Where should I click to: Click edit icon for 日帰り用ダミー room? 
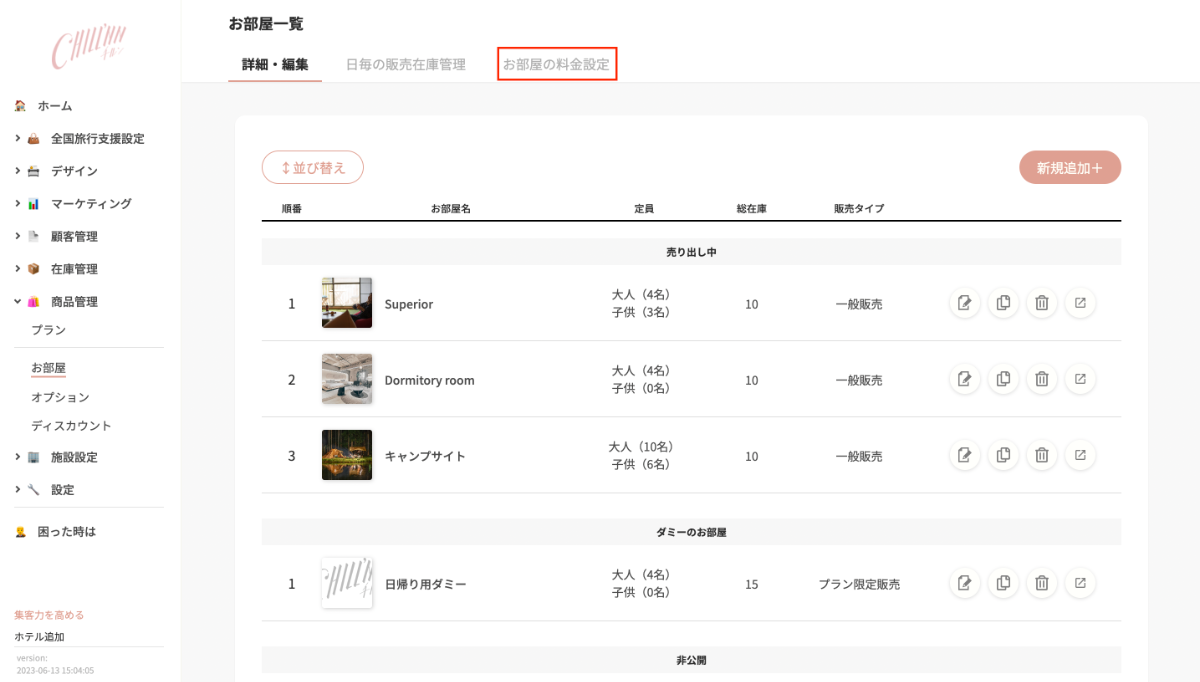click(964, 583)
